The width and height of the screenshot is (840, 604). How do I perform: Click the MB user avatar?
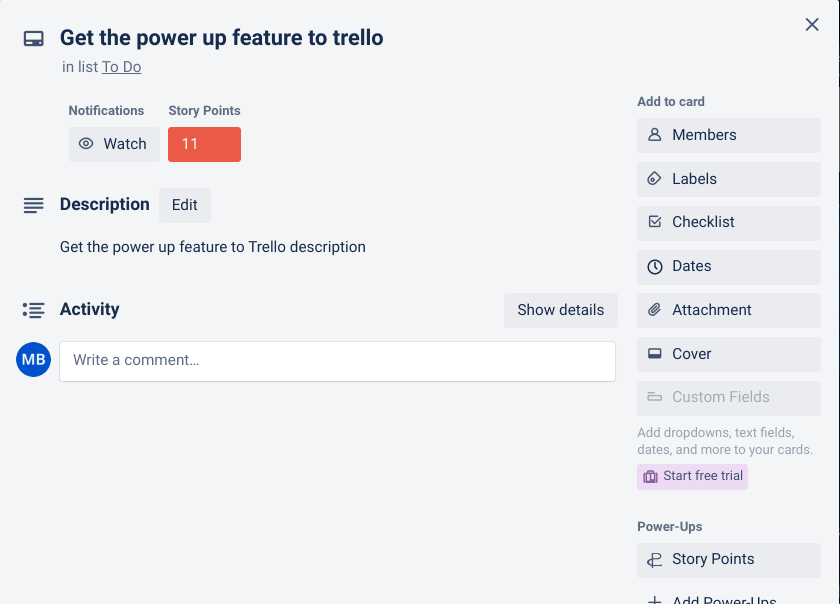[34, 360]
